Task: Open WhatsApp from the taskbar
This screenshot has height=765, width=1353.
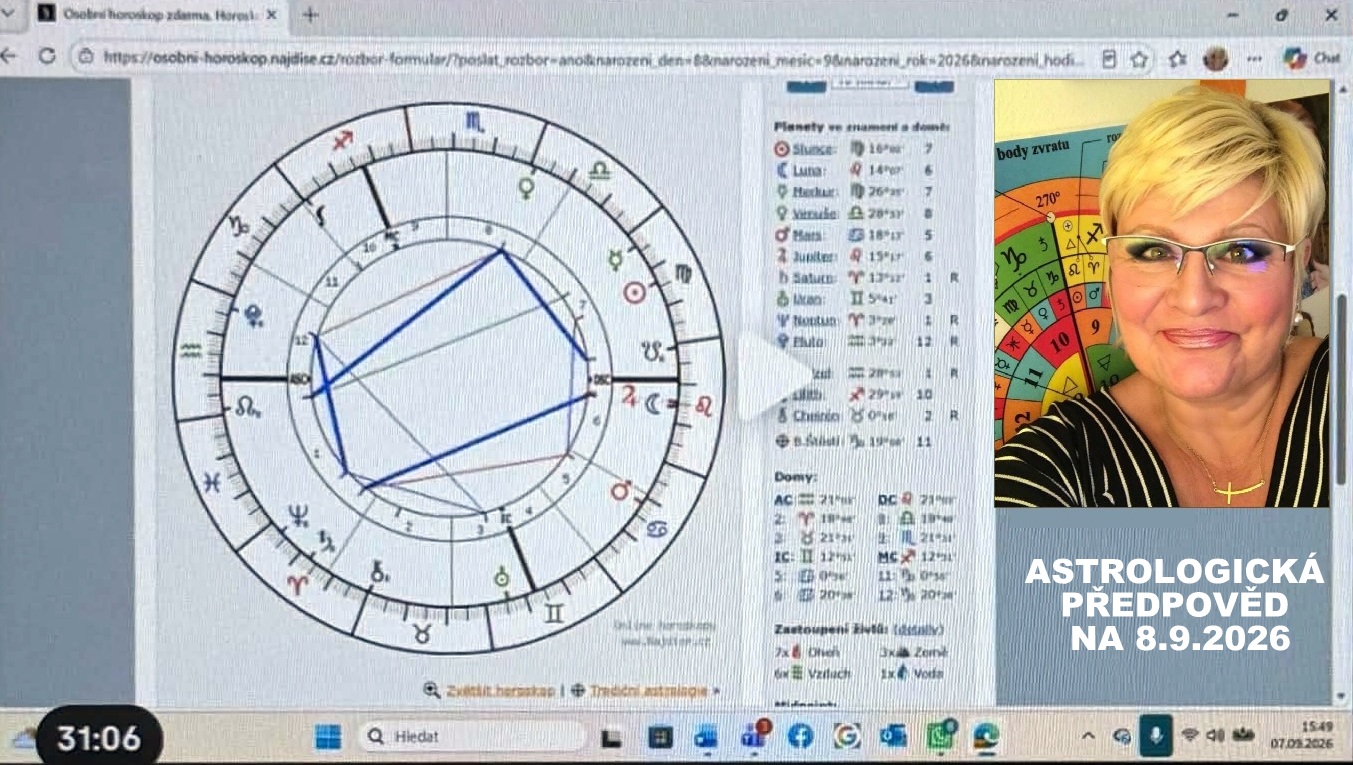Action: 940,736
